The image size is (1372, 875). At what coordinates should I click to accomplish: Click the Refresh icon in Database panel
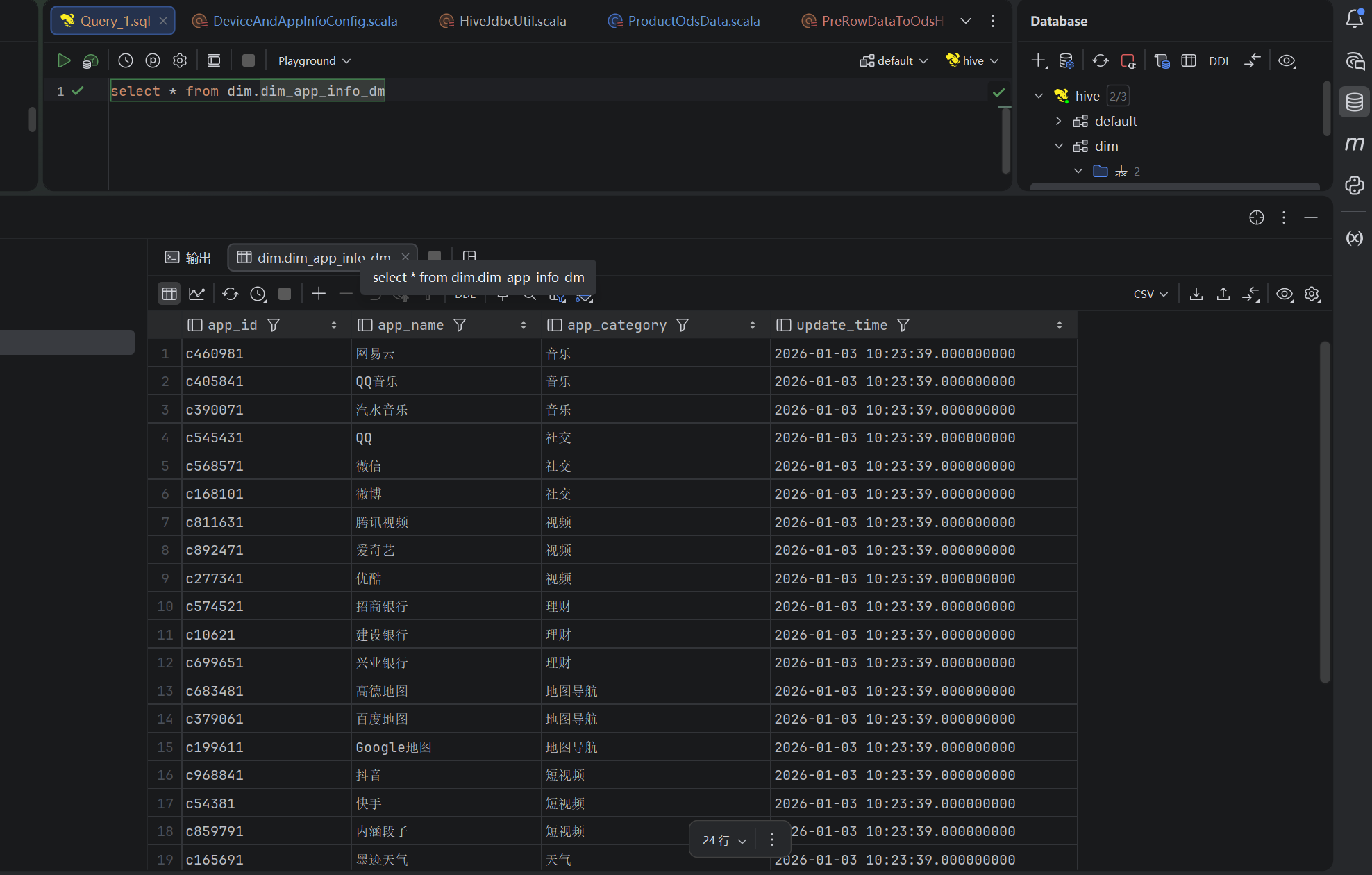click(1100, 60)
